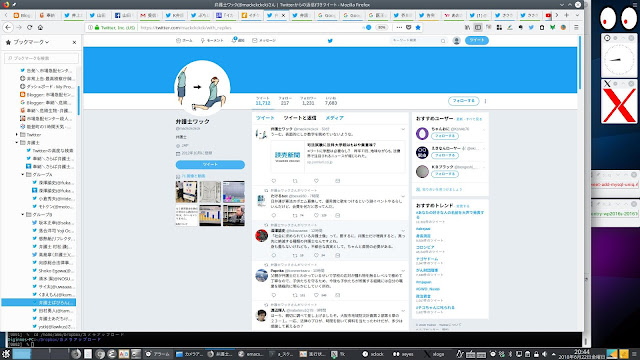
Task: Click the Twitter keyword search box
Action: coord(418,40)
